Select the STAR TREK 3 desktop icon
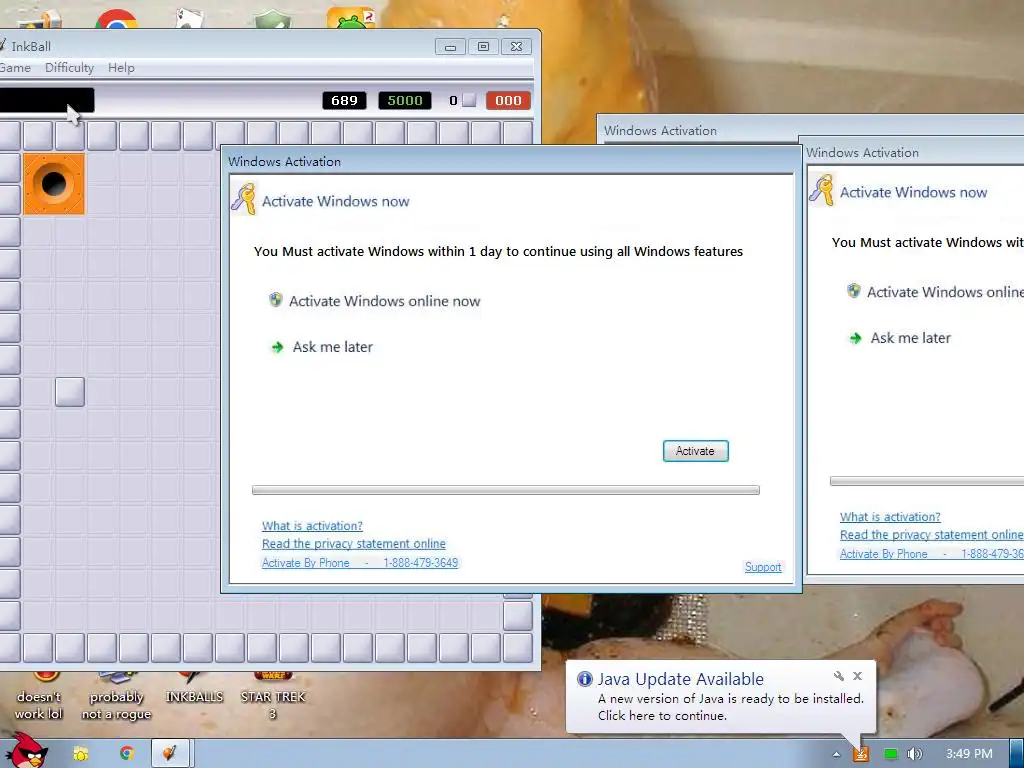Screen dimensions: 1024x768 pos(273,696)
